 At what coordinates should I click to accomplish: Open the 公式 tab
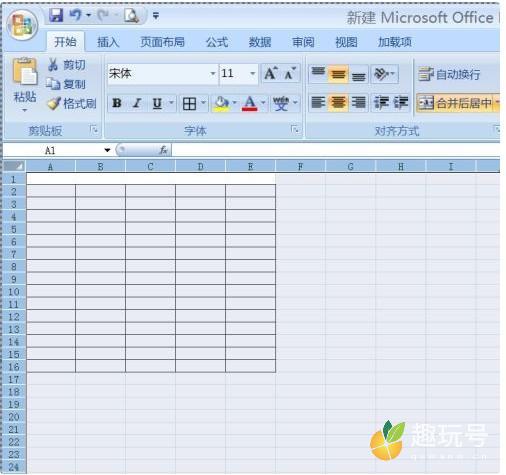click(x=217, y=42)
